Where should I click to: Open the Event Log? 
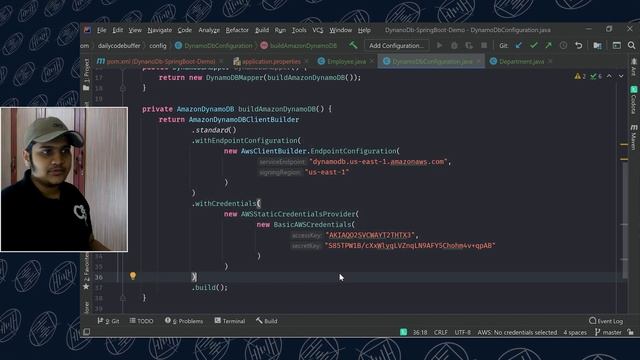(x=606, y=321)
